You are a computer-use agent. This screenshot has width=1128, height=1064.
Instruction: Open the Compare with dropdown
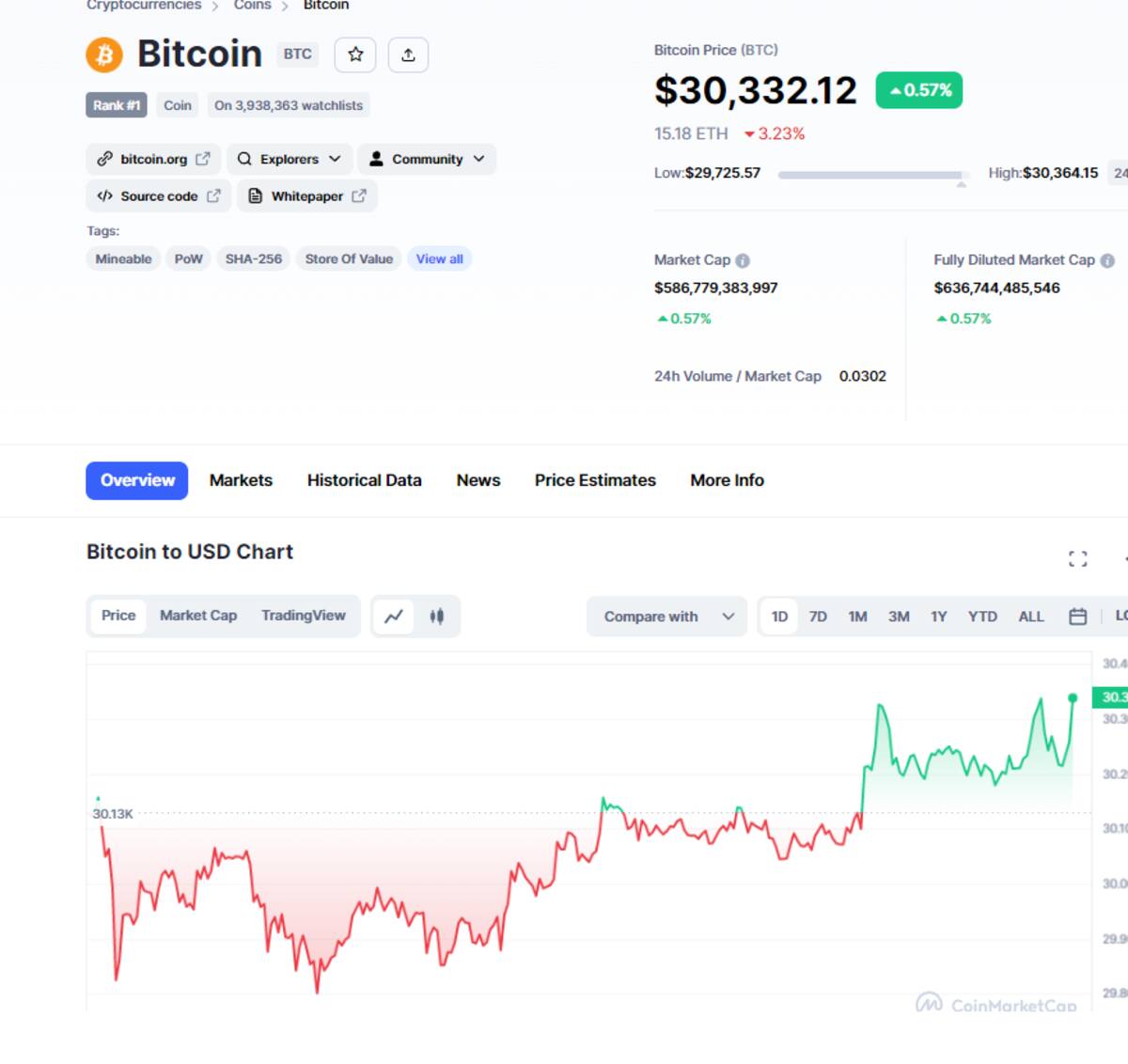667,617
